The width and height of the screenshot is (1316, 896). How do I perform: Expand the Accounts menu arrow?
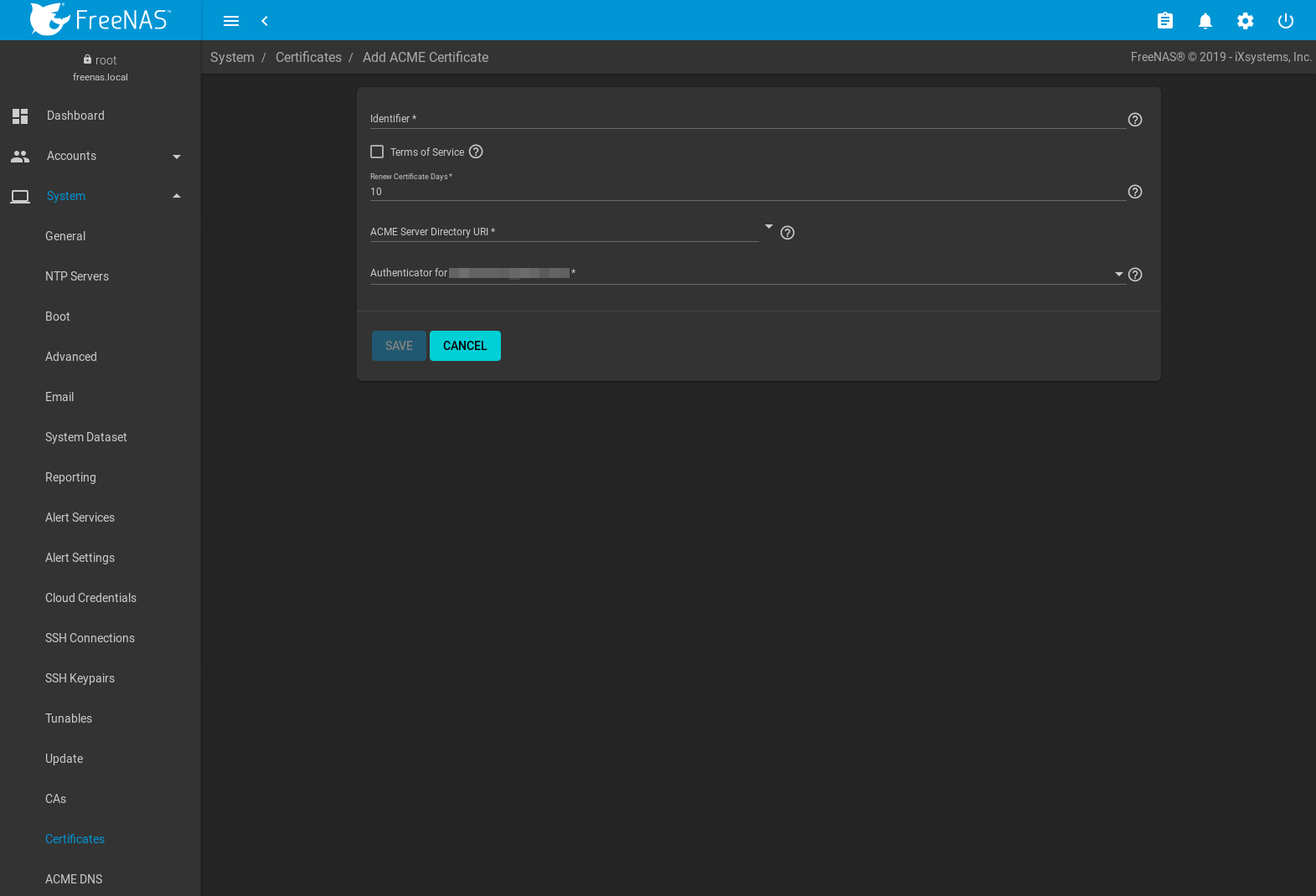click(x=177, y=157)
